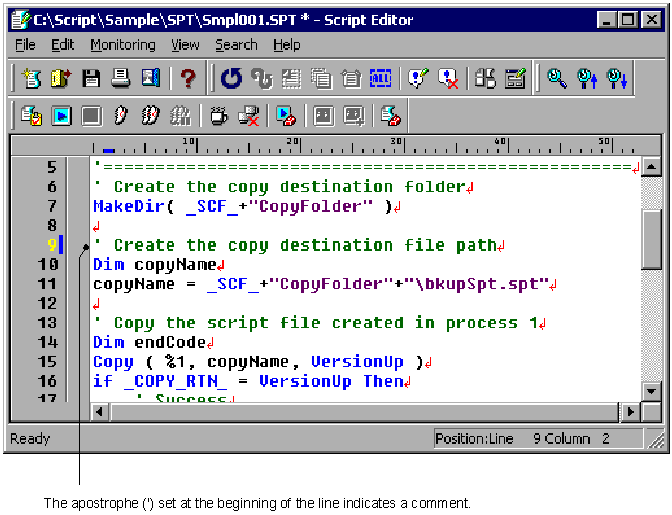Click the blue ALL select-all icon
The width and height of the screenshot is (672, 515).
point(381,78)
